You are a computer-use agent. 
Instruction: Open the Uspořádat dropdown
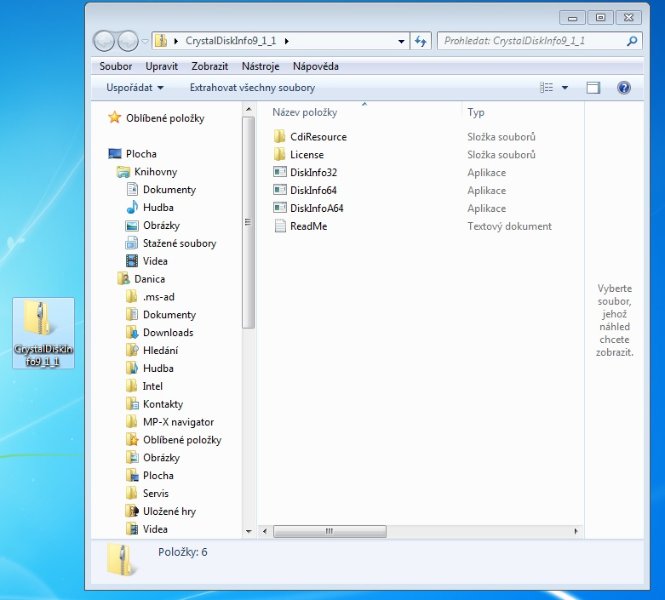click(x=134, y=88)
